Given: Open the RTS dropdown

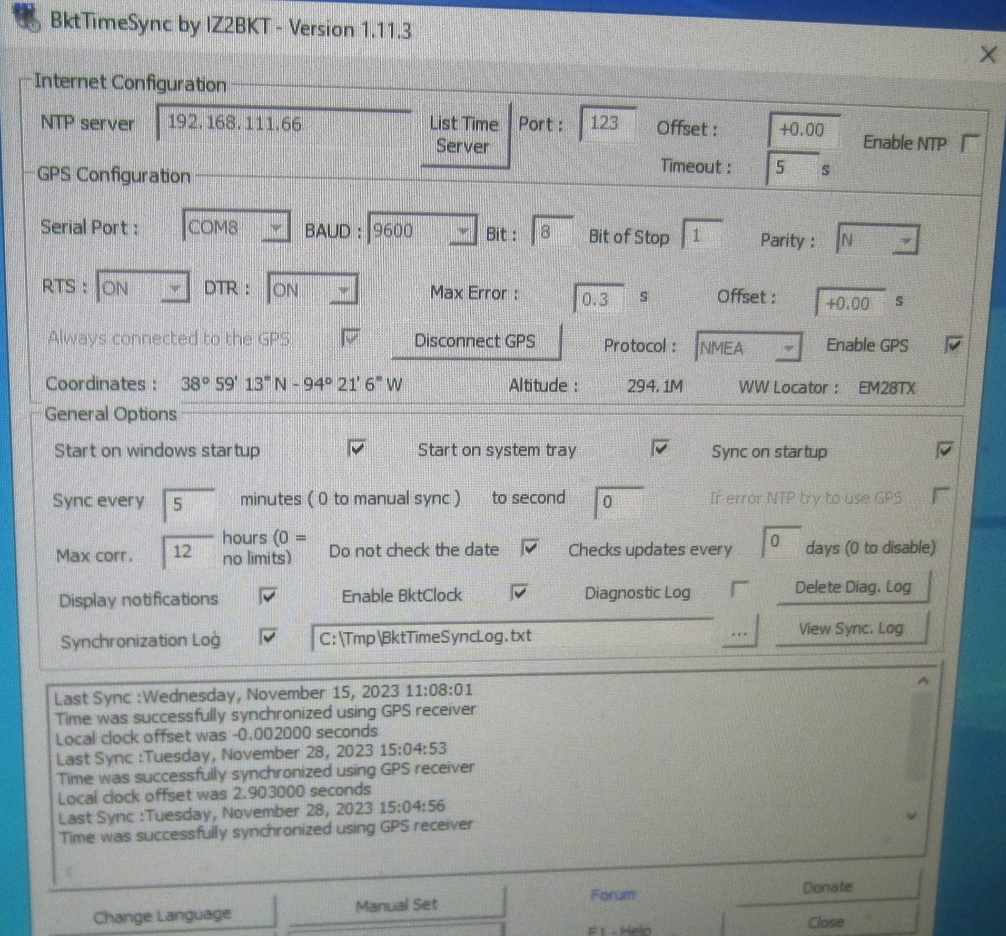Looking at the screenshot, I should click(175, 290).
